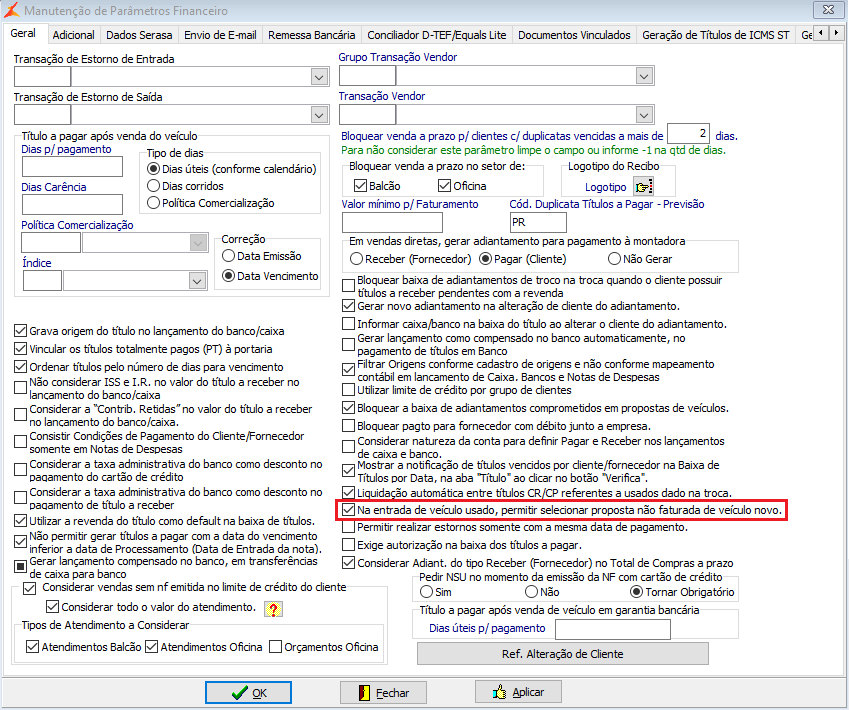Click the Dias úteis p/ pagamento field
Viewport: 849px width, 710px height.
613,629
